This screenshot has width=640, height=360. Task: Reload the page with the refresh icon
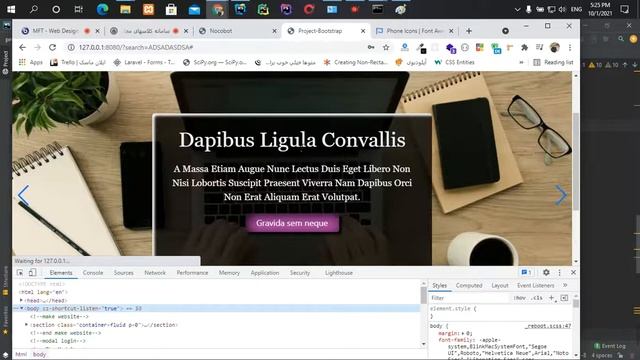52,47
